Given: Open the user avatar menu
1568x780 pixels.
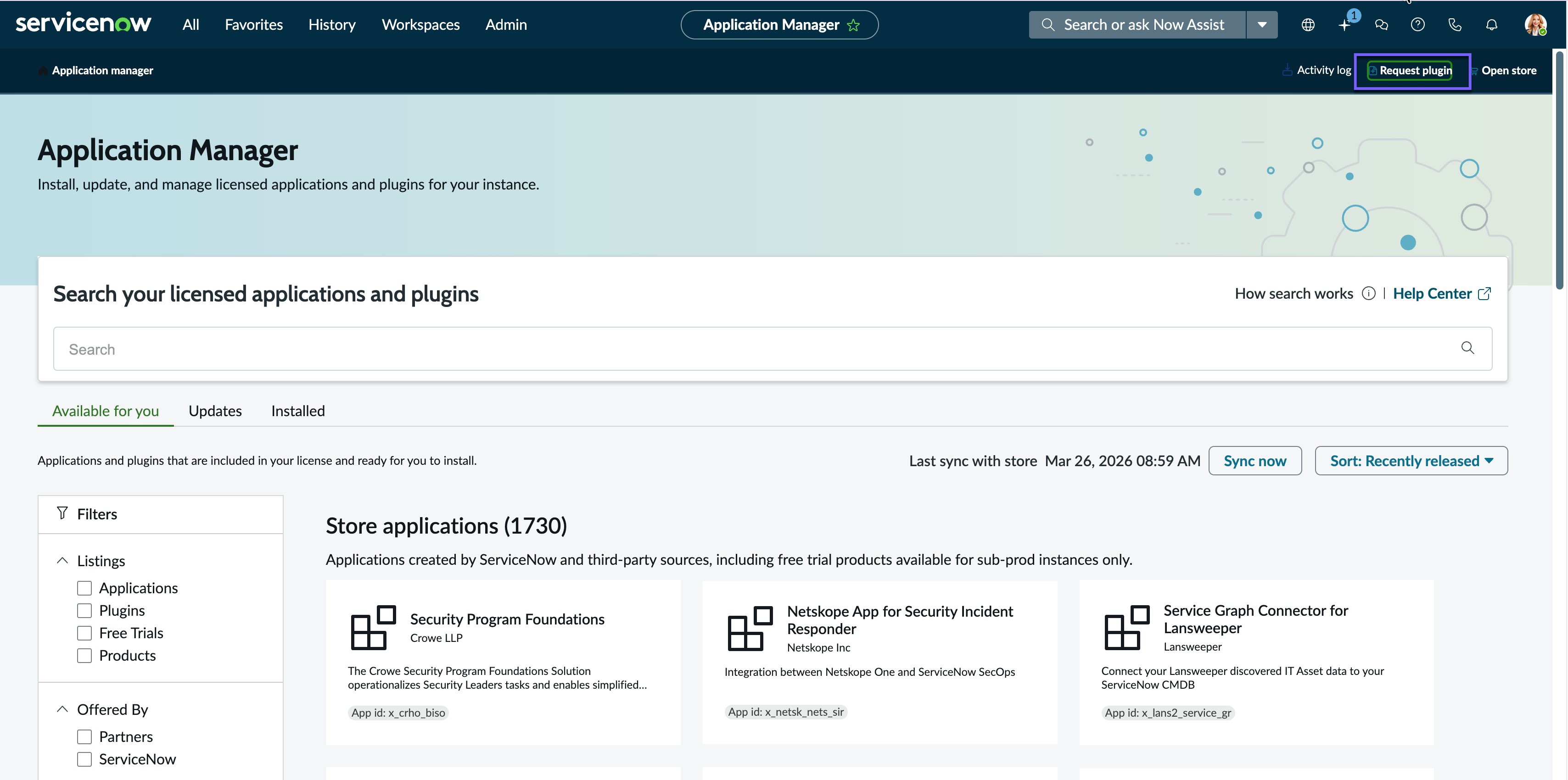Looking at the screenshot, I should pos(1535,24).
